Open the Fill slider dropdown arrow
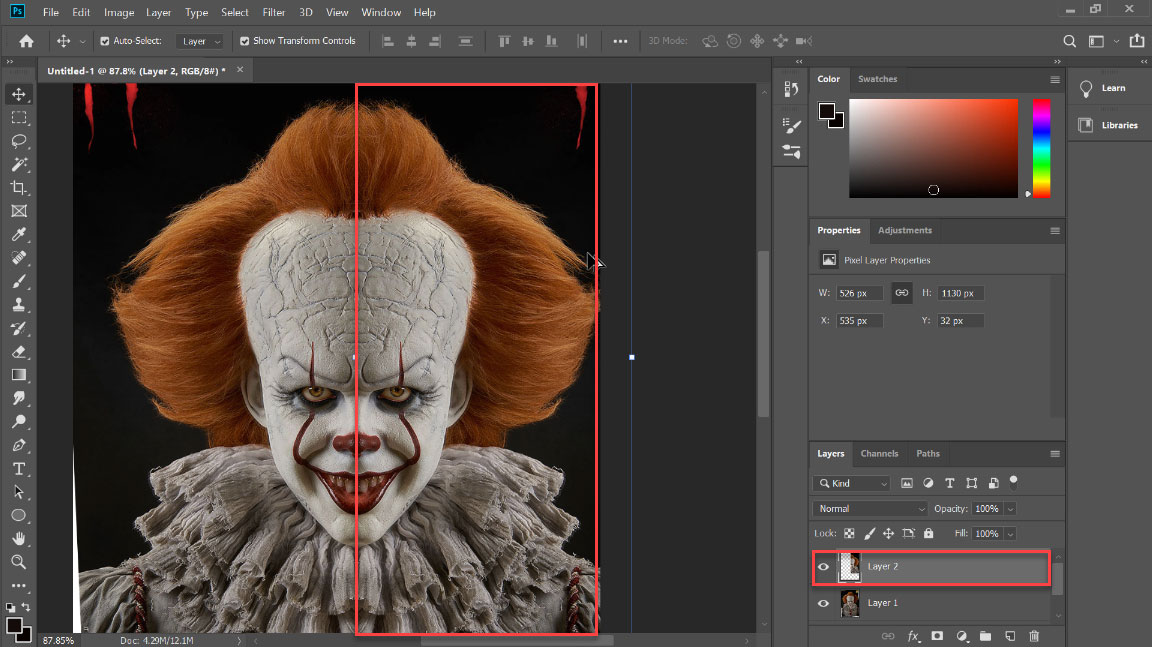The image size is (1152, 647). 1010,534
